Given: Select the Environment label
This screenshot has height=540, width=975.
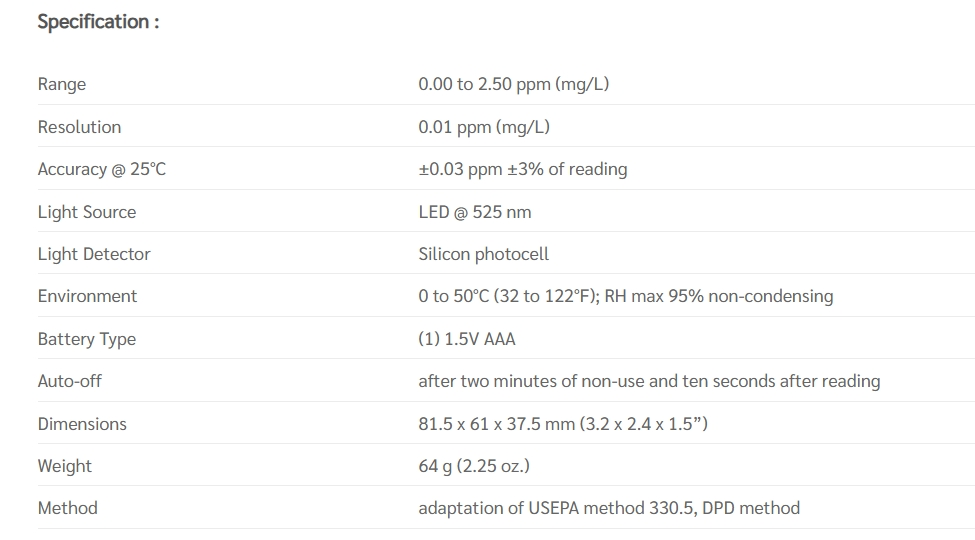Looking at the screenshot, I should tap(87, 296).
